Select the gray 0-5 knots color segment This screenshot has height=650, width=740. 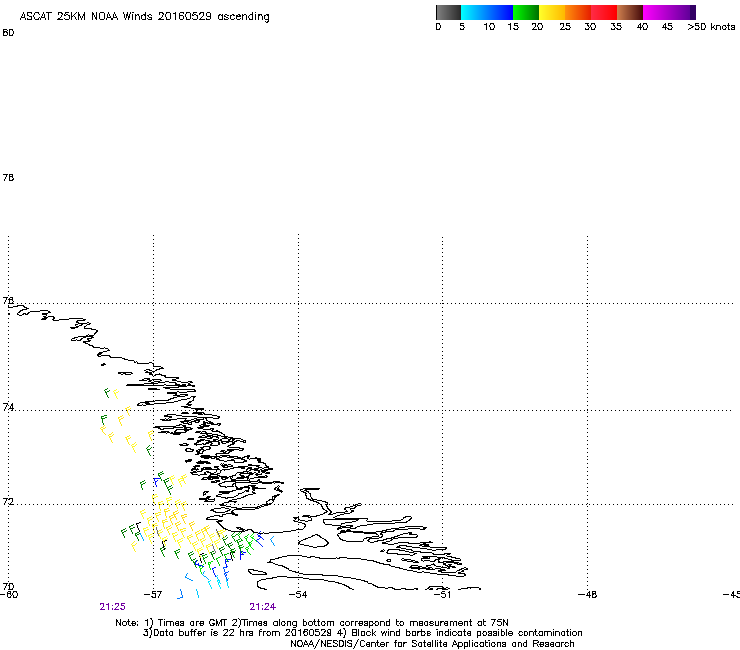tap(448, 12)
